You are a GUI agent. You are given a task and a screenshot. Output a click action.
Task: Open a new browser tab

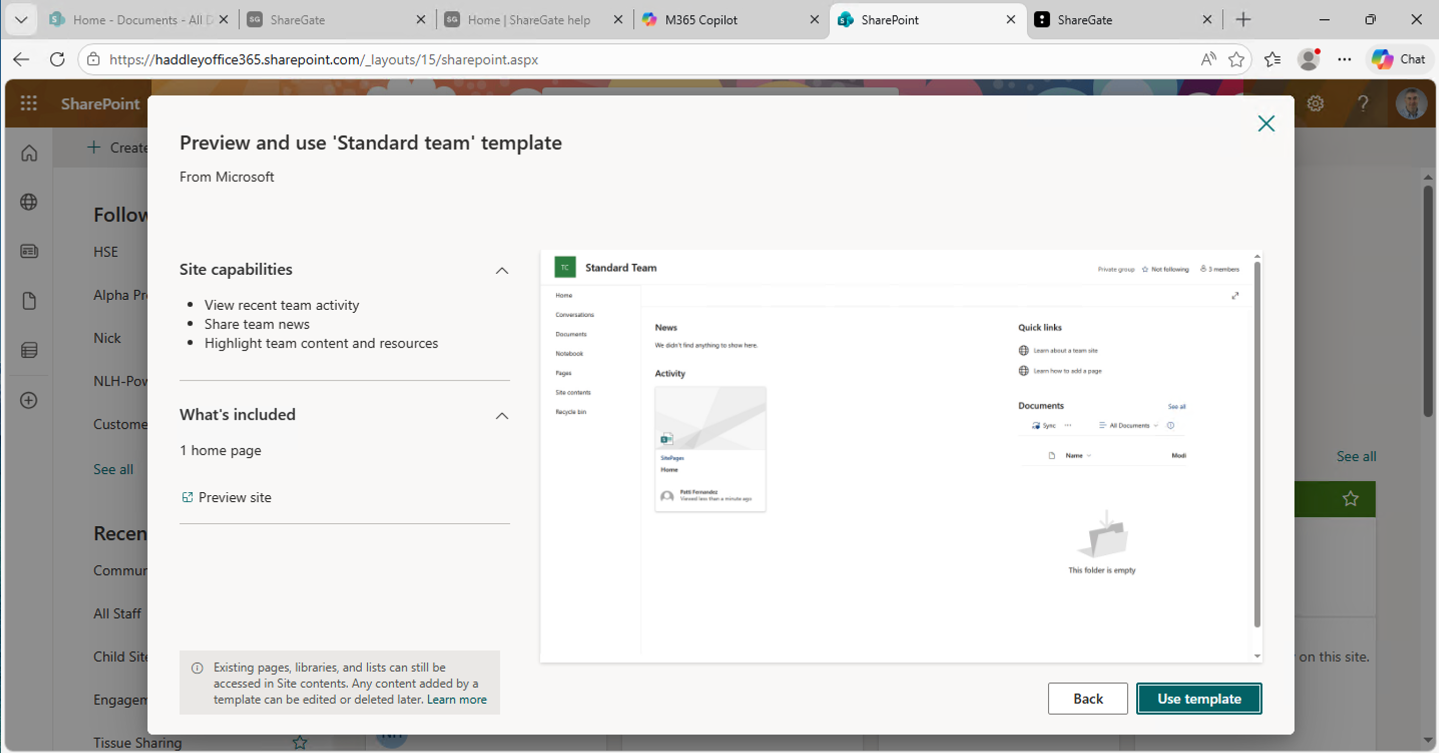point(1243,20)
